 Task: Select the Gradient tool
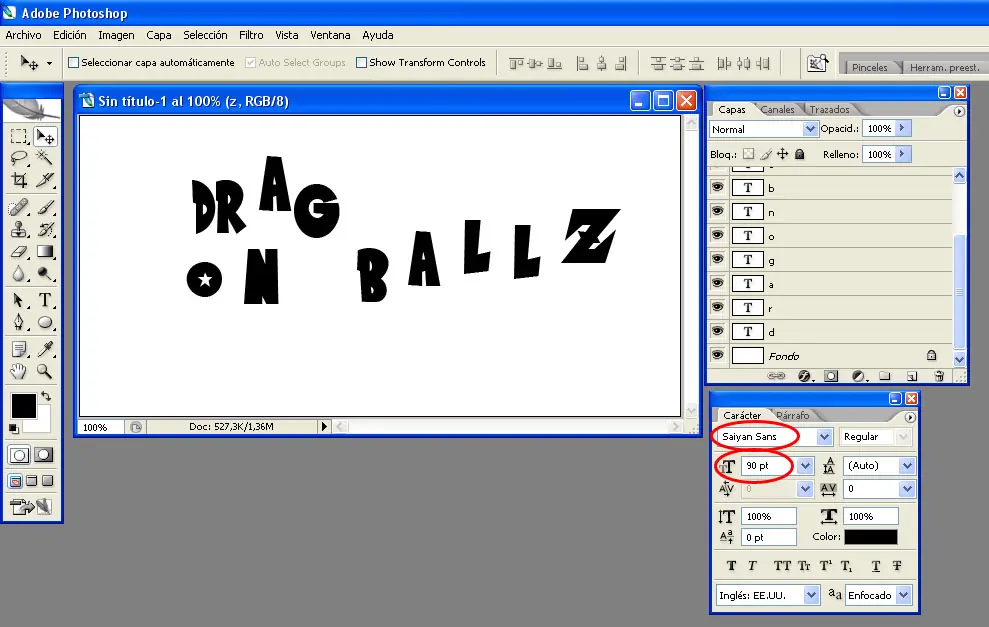(45, 252)
